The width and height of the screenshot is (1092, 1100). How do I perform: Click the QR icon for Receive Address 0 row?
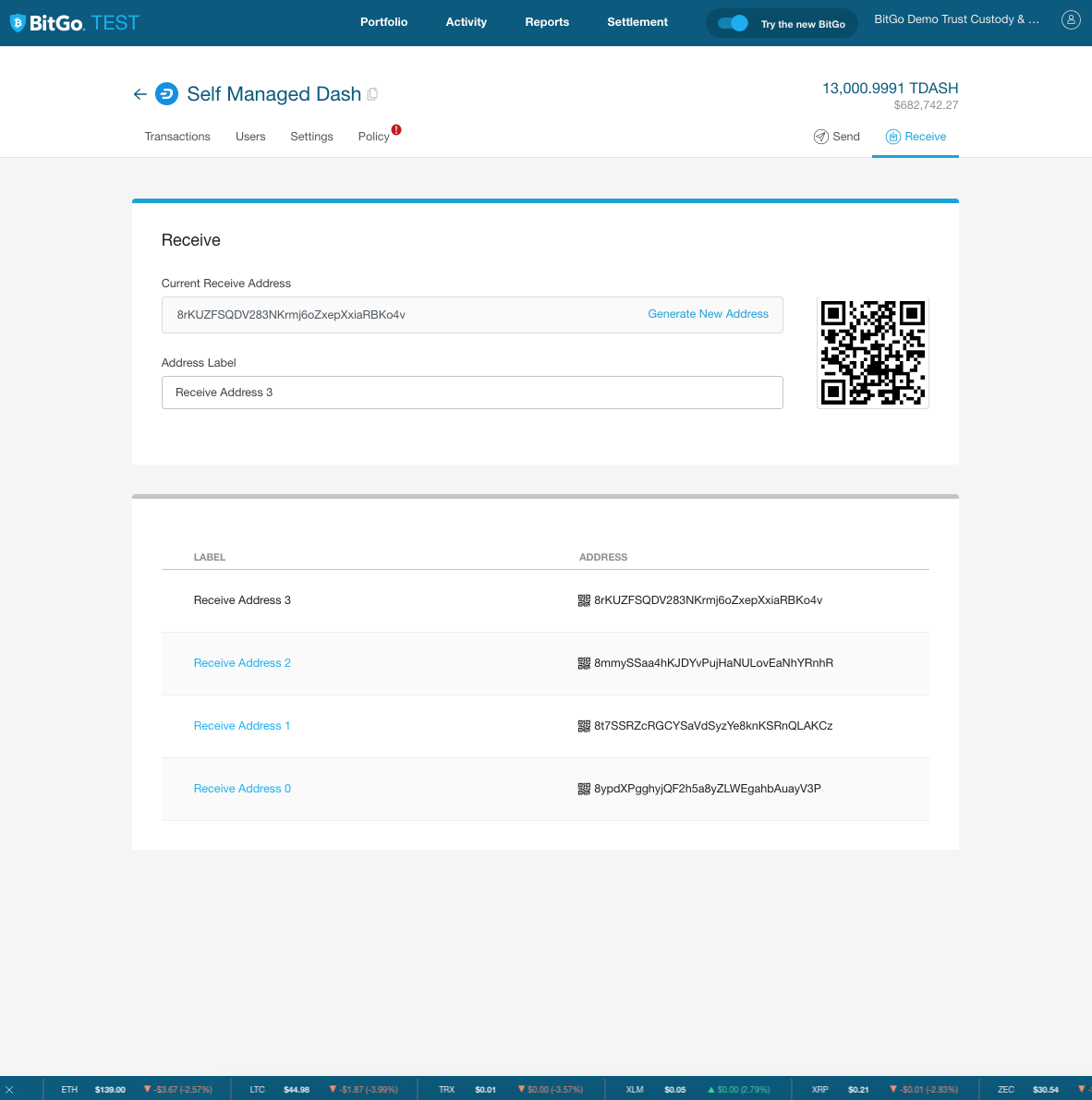tap(584, 789)
